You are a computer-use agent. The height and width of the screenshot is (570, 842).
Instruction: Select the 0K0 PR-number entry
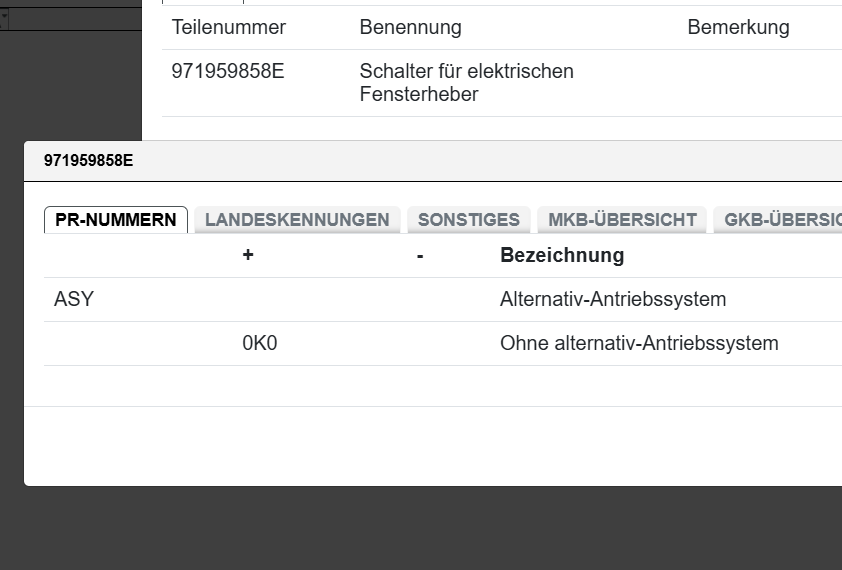[x=259, y=344]
